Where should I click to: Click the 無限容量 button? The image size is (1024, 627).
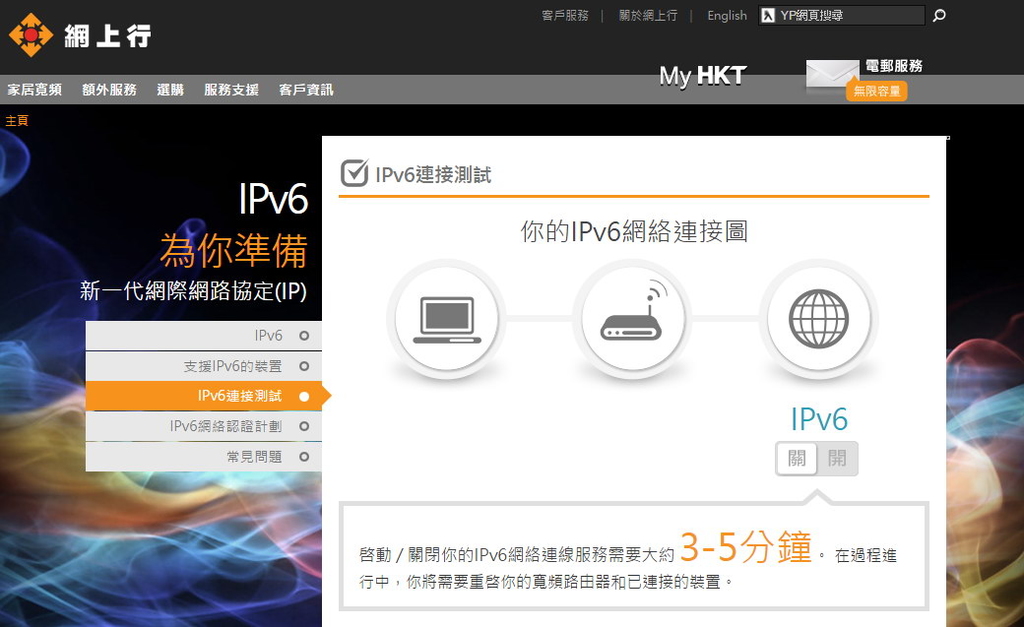pyautogui.click(x=875, y=90)
